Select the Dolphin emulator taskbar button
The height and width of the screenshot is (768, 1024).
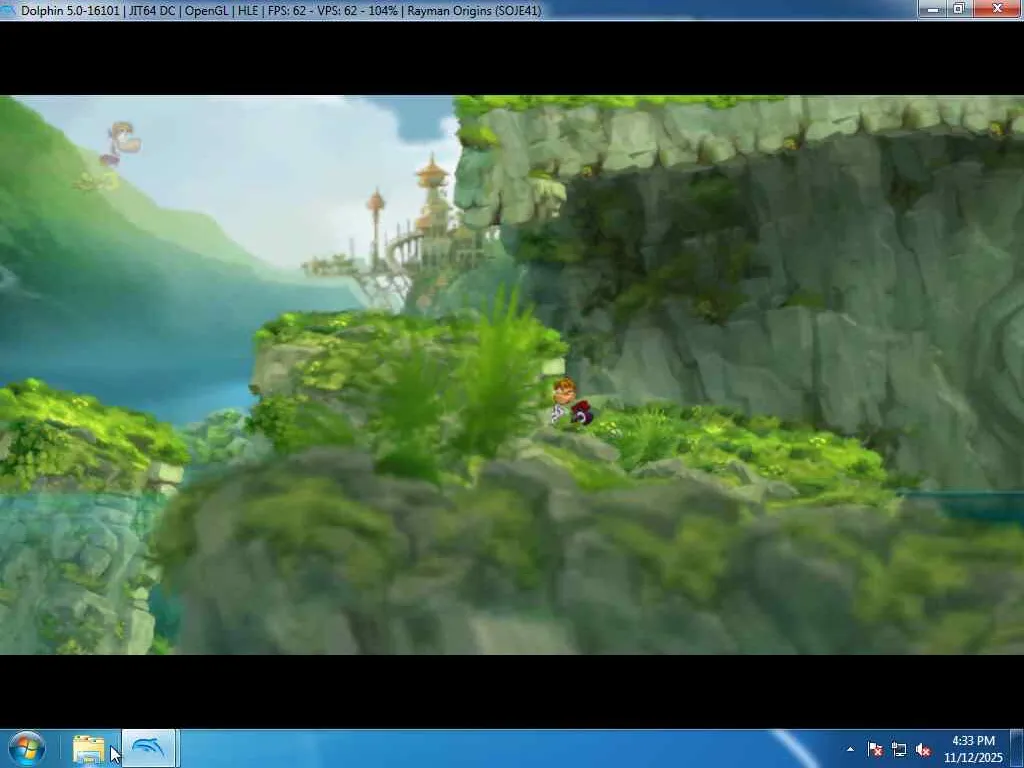149,749
